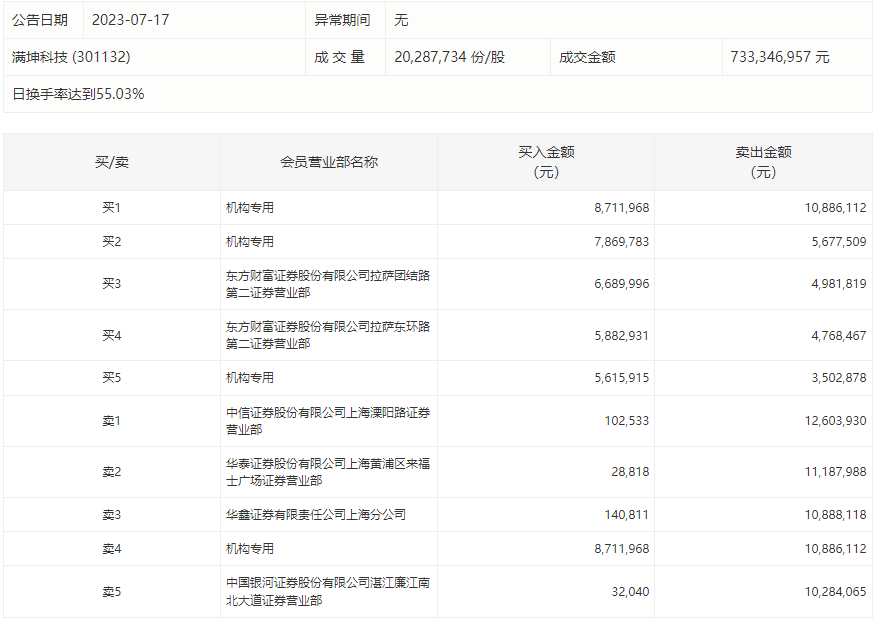Select buy amount 7,869,783
The height and width of the screenshot is (621, 873).
pos(621,242)
